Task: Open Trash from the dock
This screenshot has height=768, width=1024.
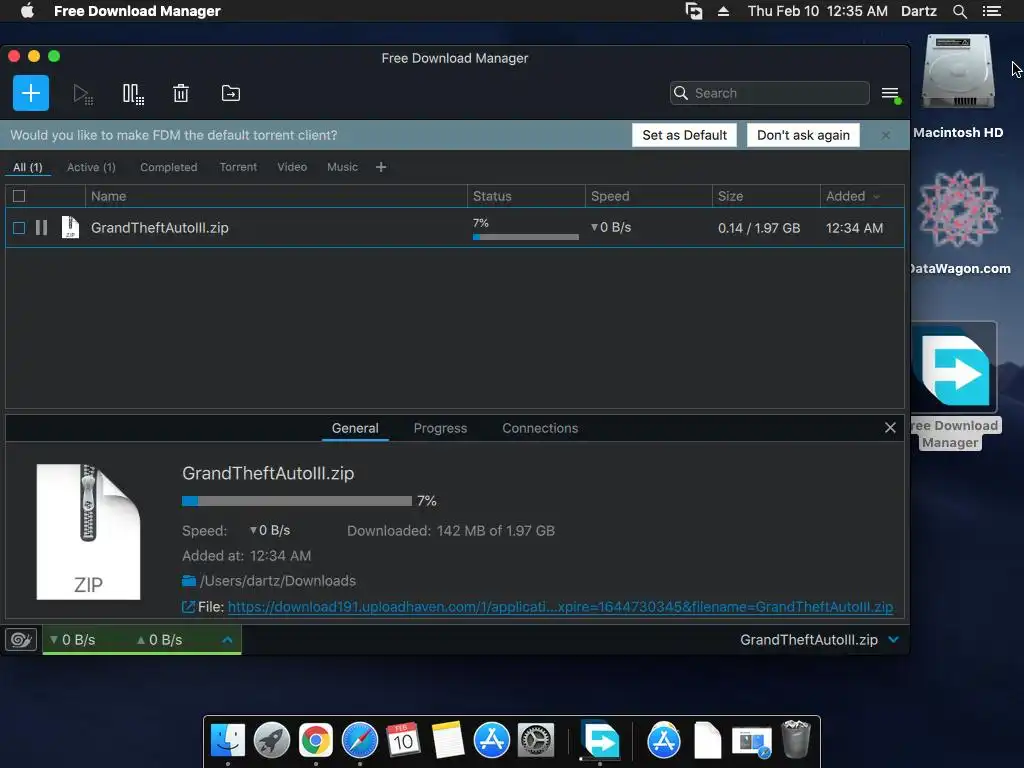Action: pyautogui.click(x=796, y=739)
